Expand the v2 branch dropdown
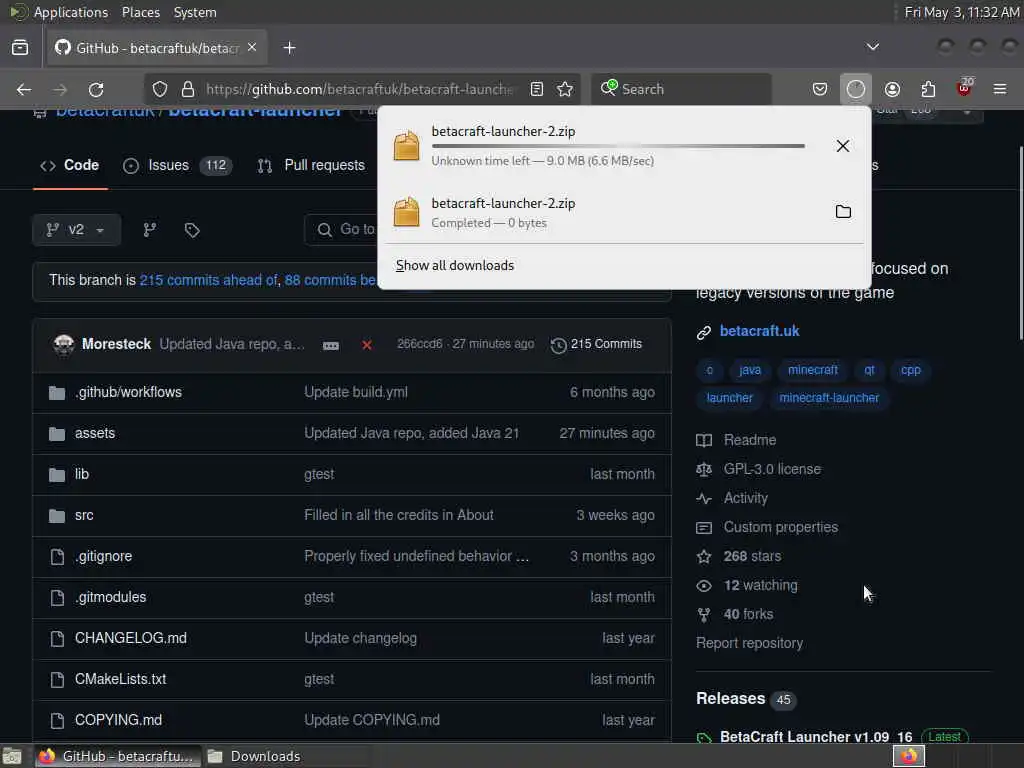1024x768 pixels. click(76, 230)
